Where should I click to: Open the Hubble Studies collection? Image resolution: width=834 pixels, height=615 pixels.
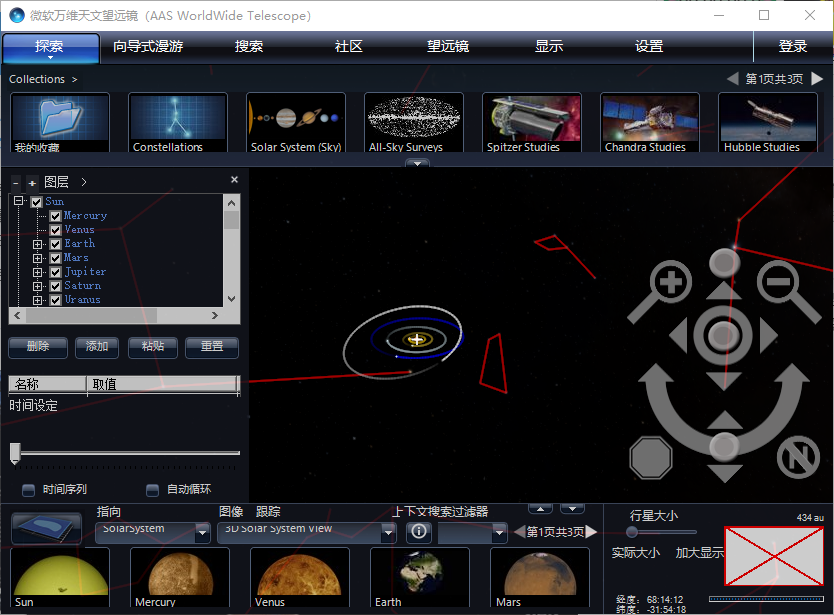(768, 123)
